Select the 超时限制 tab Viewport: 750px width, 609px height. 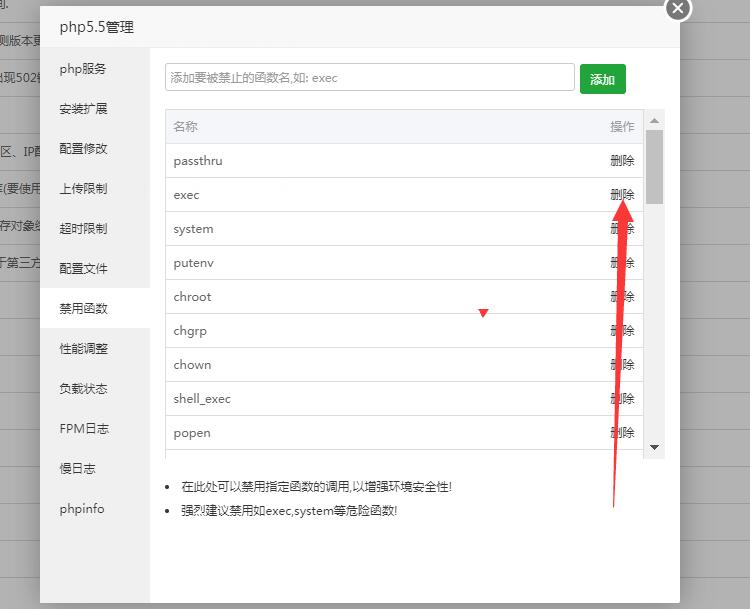coord(83,229)
